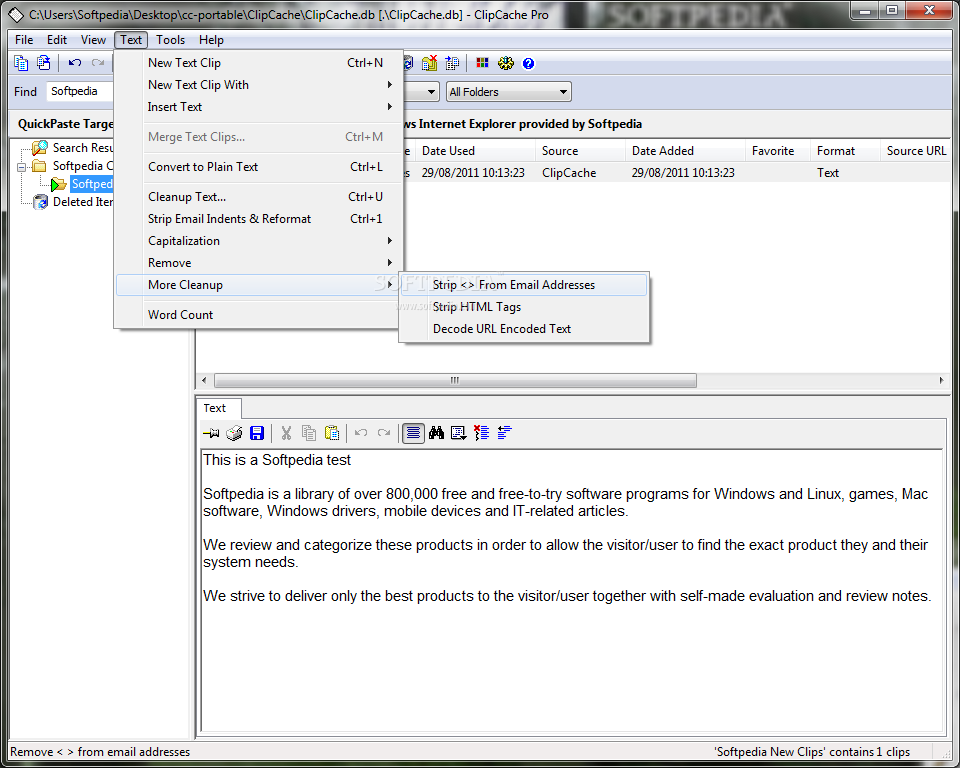Click the reformat indents icon with blue lines
This screenshot has height=768, width=960.
[x=504, y=433]
